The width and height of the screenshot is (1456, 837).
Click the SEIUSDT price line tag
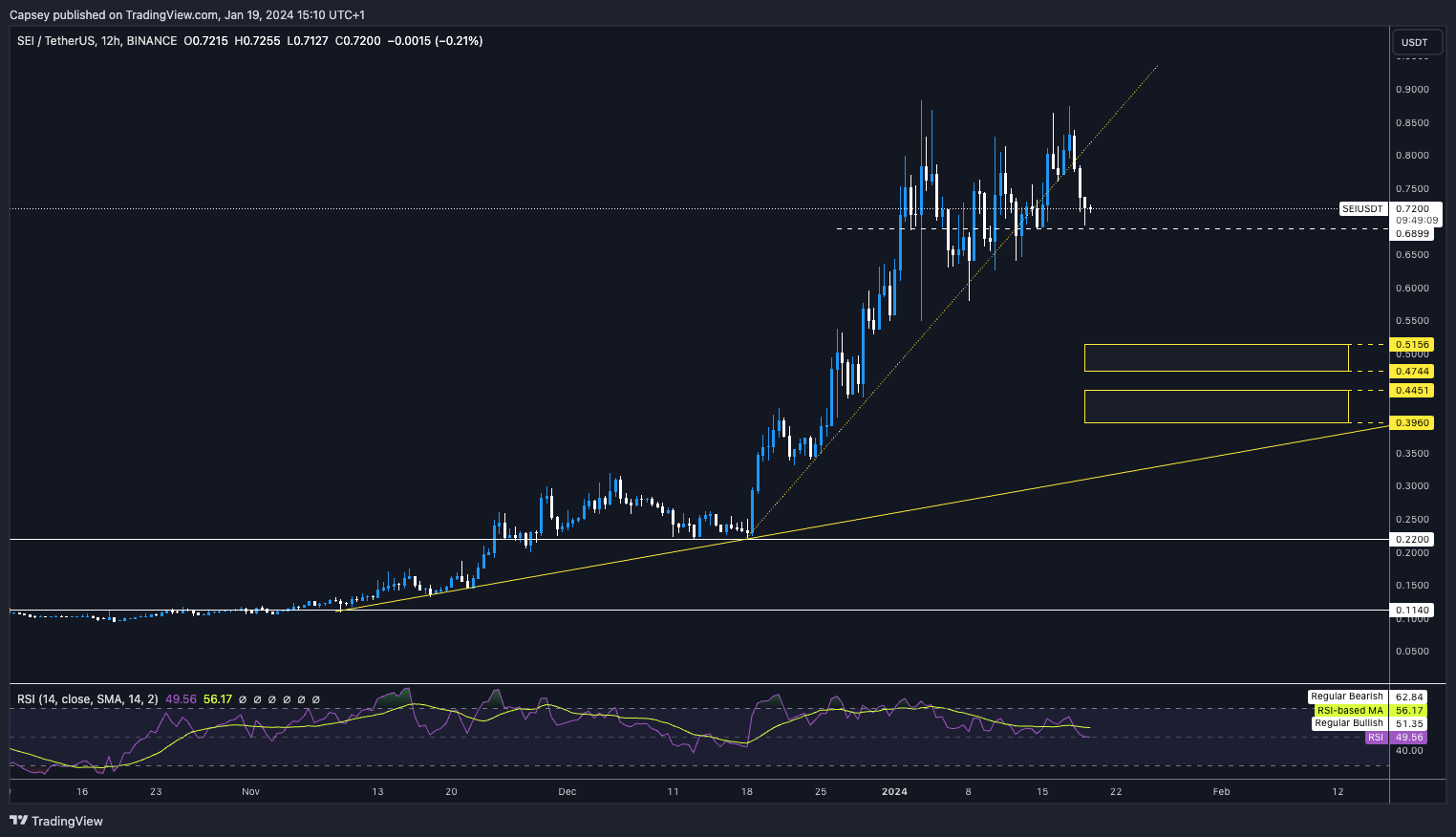tap(1362, 208)
